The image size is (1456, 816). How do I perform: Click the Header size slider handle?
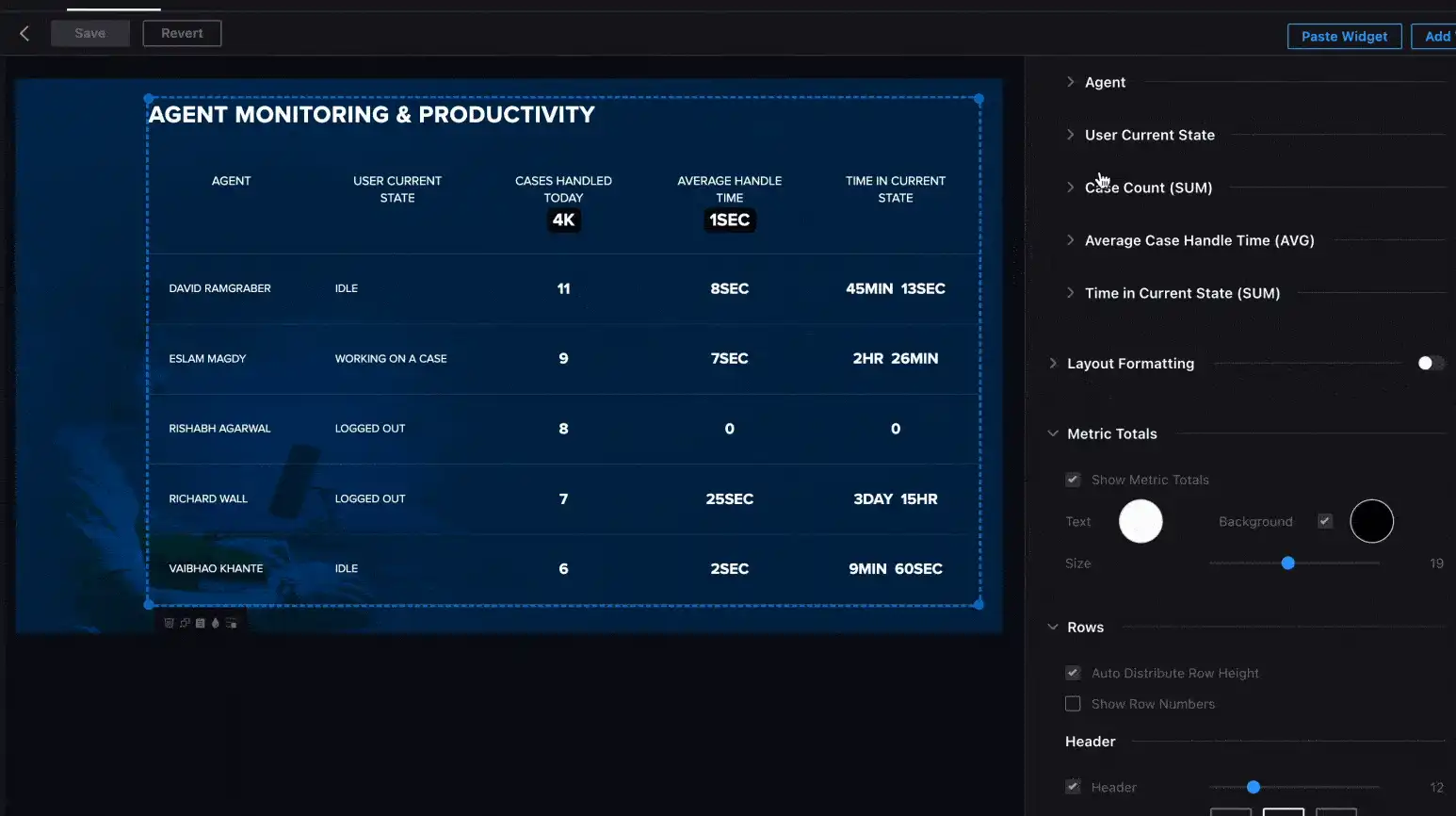pos(1253,787)
